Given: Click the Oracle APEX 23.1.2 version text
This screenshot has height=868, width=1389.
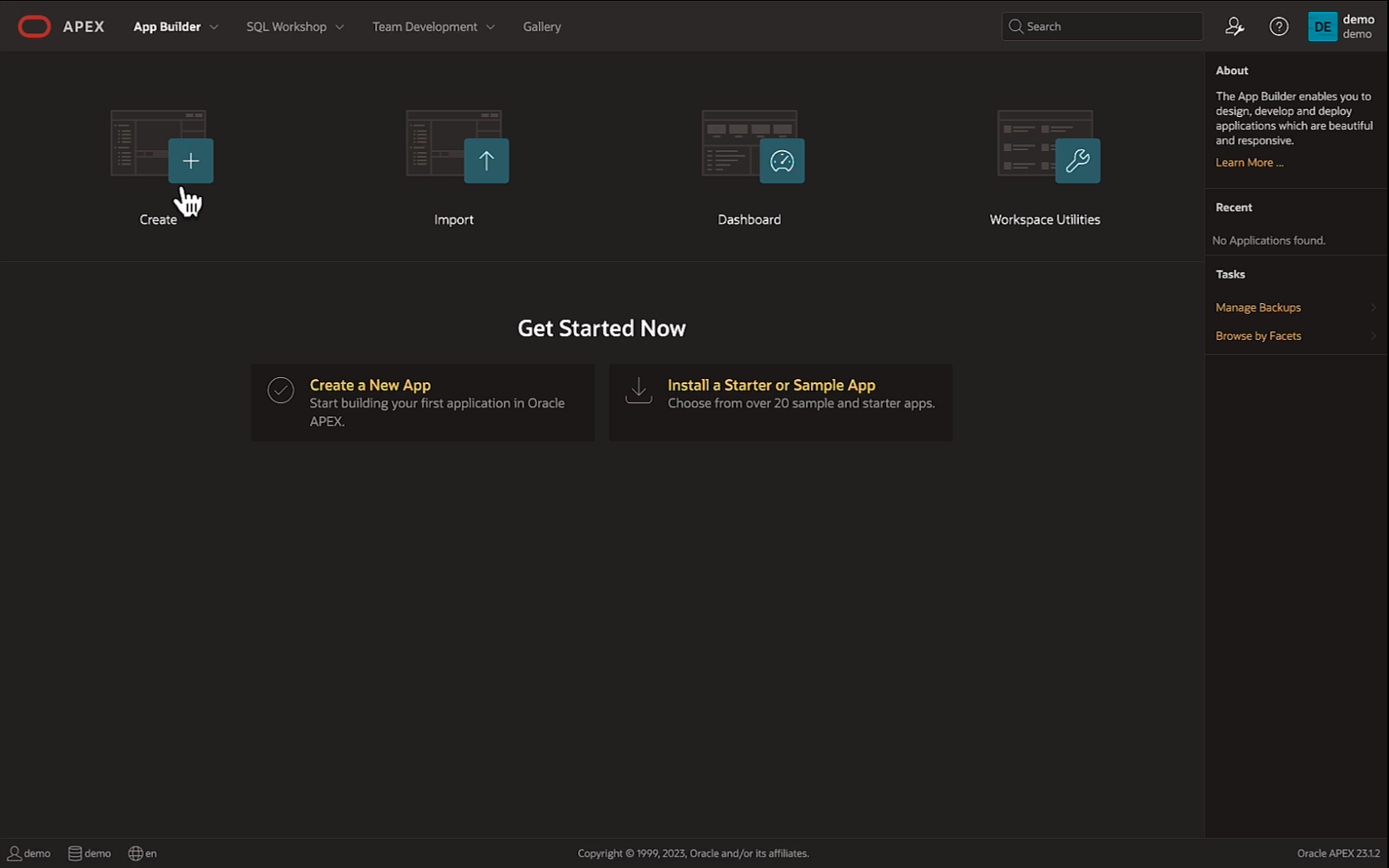Looking at the screenshot, I should click(x=1339, y=853).
